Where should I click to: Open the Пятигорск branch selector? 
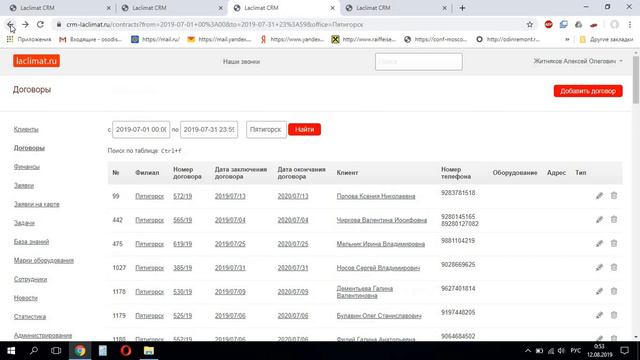point(266,129)
